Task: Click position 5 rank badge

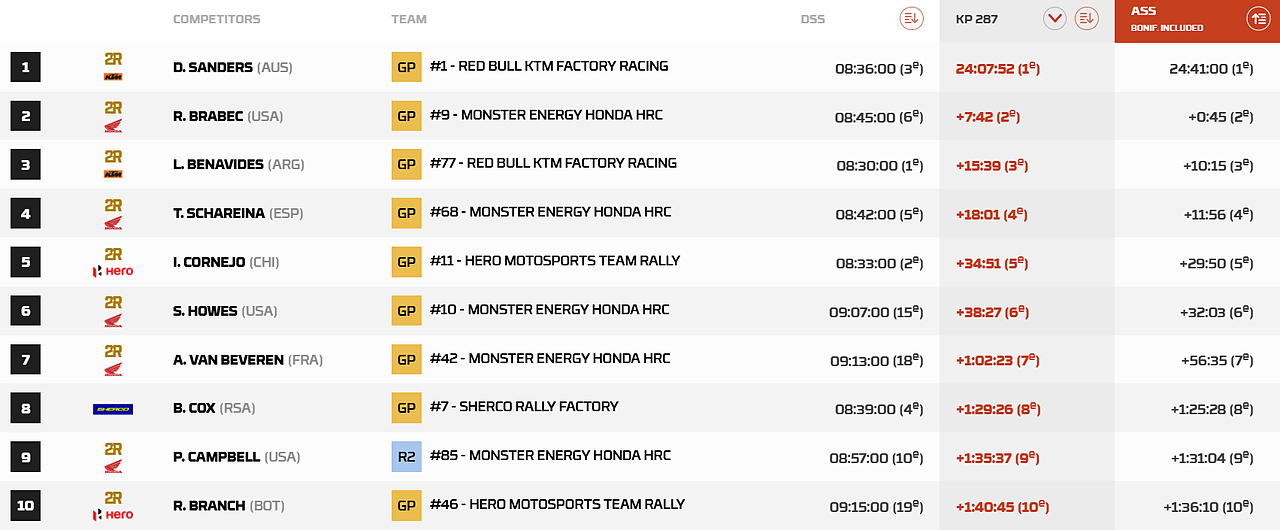Action: tap(25, 262)
